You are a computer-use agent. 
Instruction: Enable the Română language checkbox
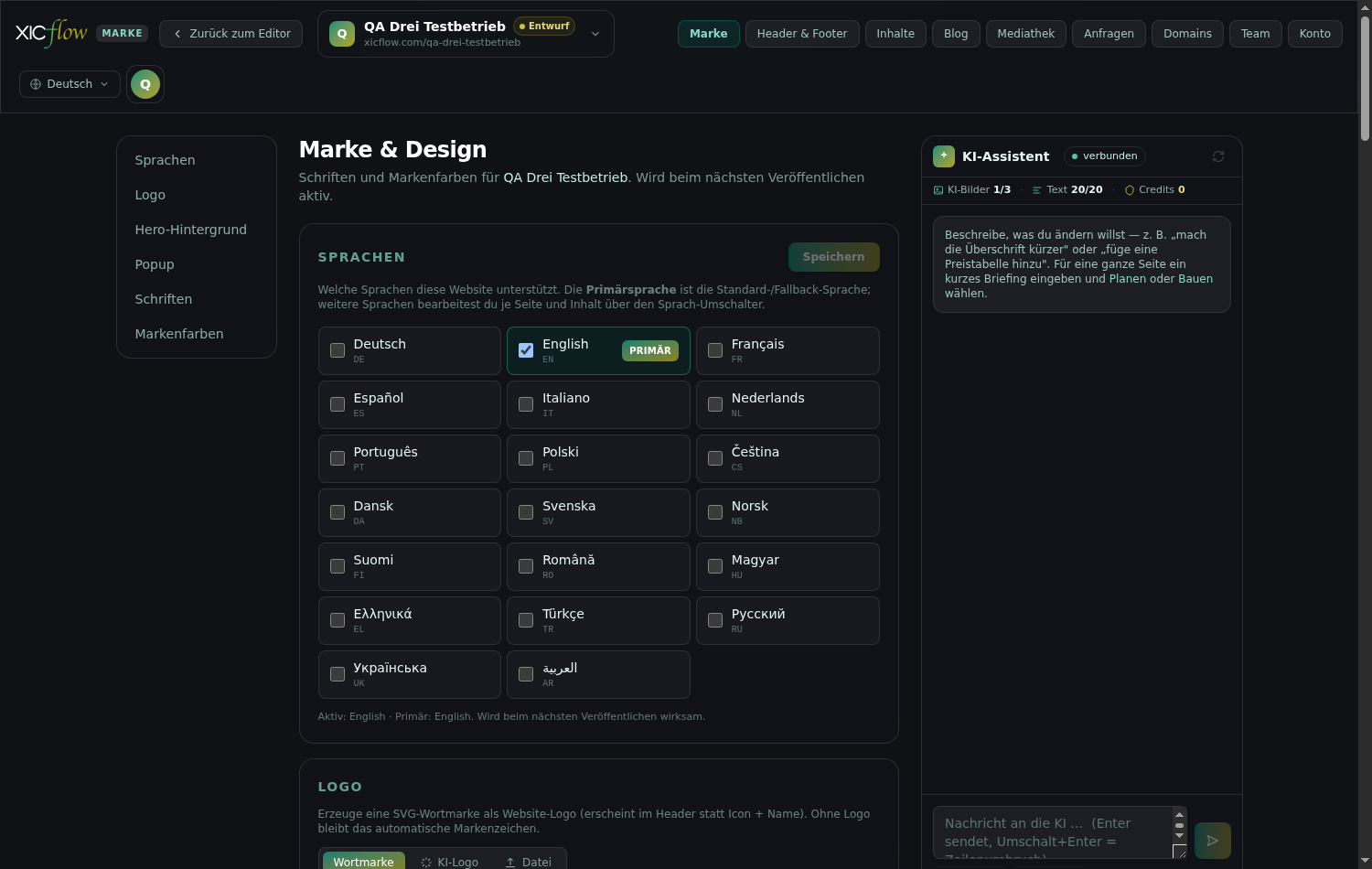(526, 566)
